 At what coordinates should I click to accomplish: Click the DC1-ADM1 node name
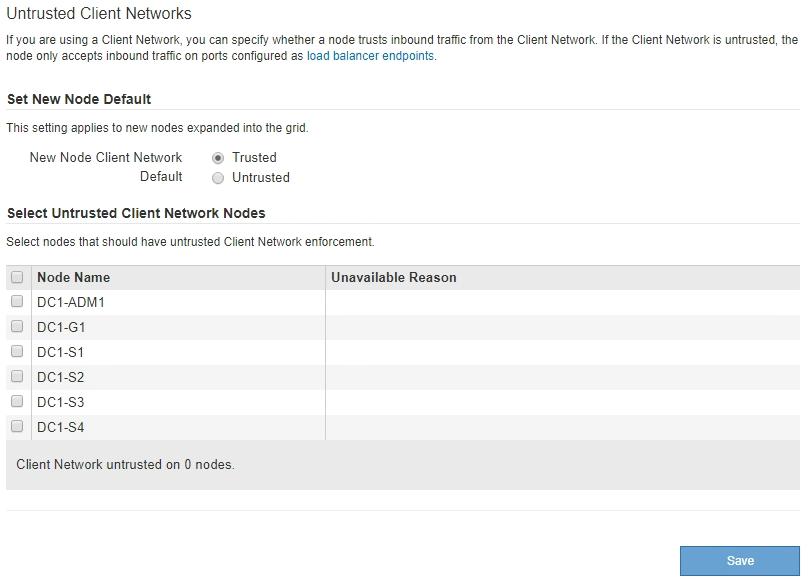click(71, 302)
